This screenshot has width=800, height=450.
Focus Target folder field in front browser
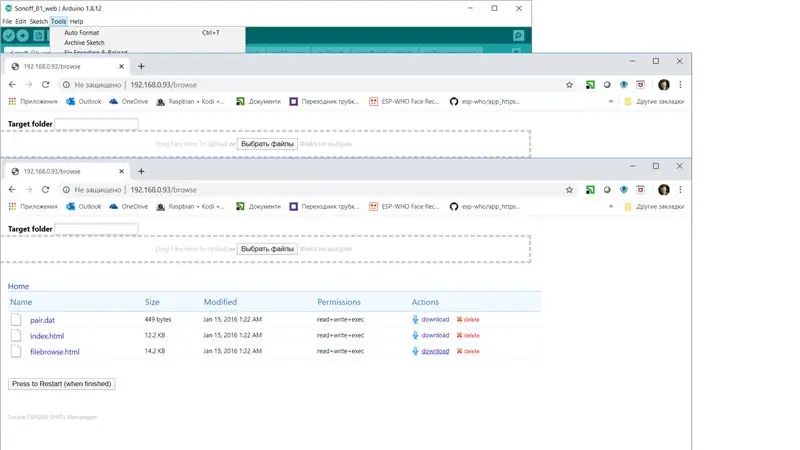96,229
